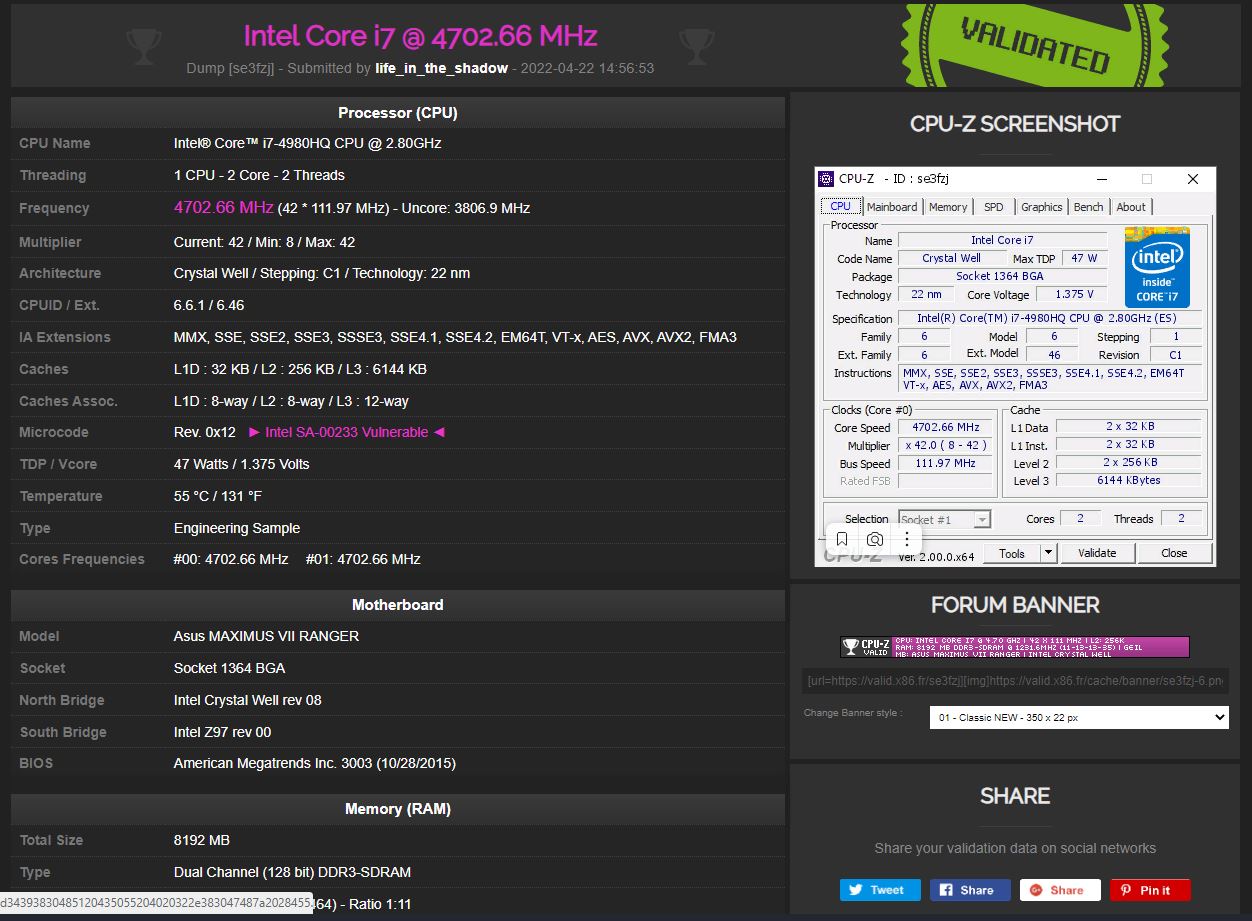Switch to the CPU tab in CPU-Z

point(840,206)
